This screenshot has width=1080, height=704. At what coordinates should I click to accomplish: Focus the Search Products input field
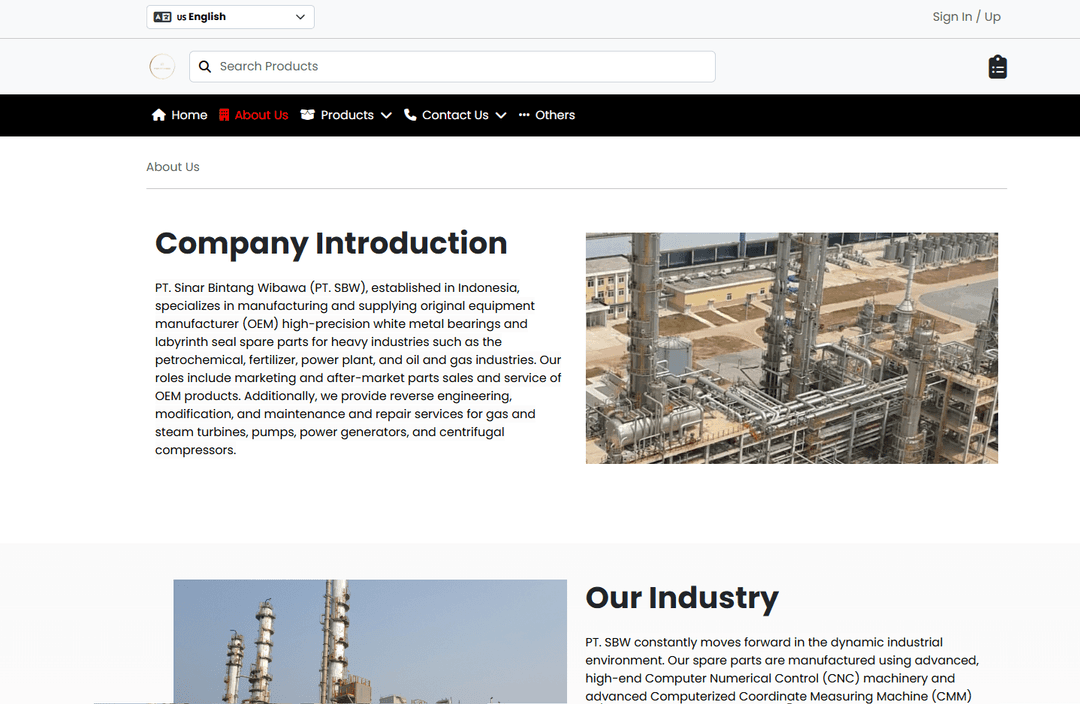click(x=453, y=67)
